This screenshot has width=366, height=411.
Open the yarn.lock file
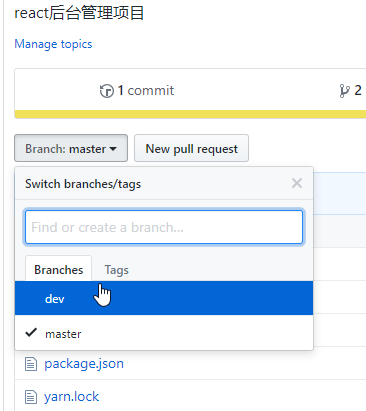pos(72,397)
